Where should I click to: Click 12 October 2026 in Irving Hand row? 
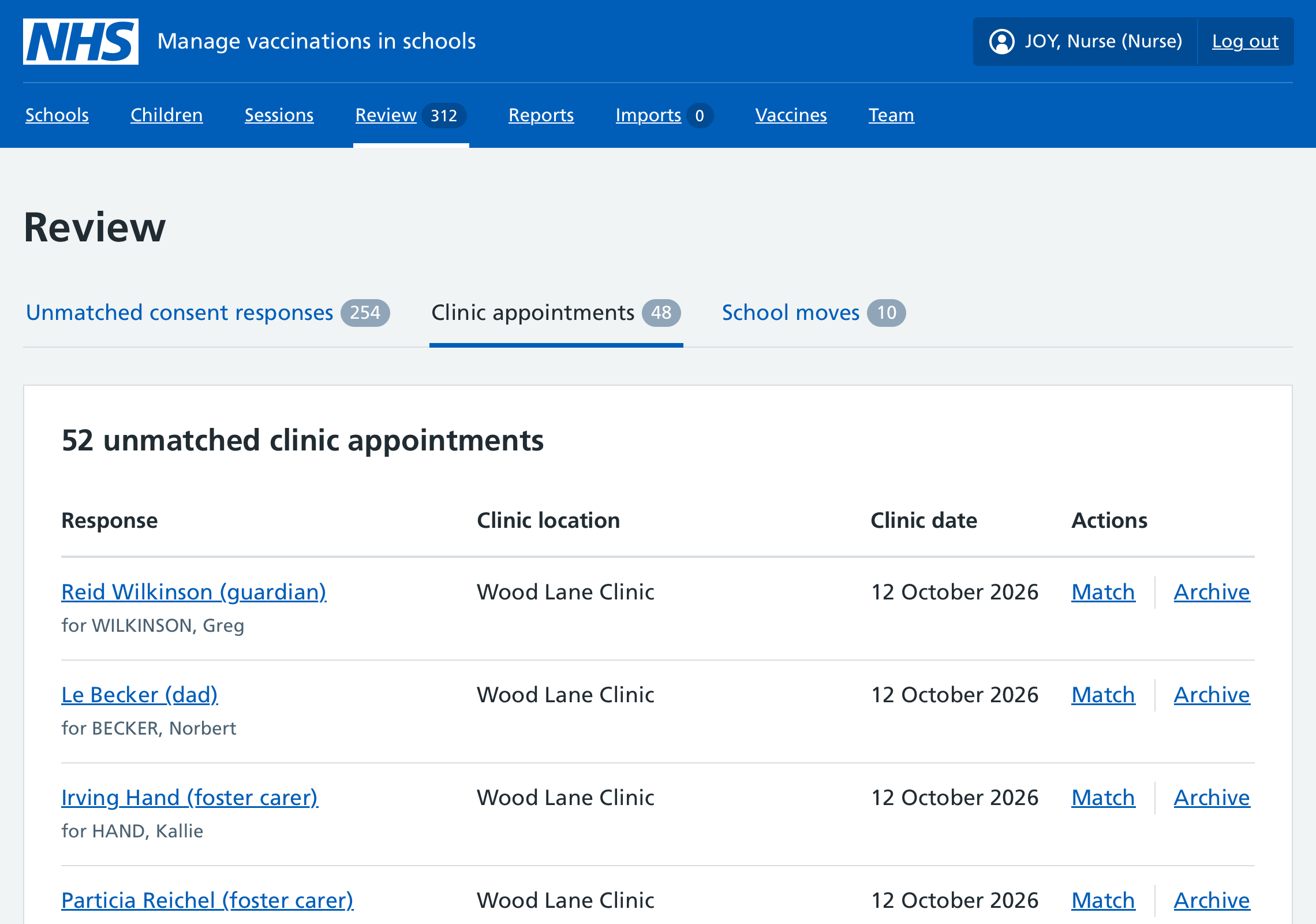coord(955,798)
